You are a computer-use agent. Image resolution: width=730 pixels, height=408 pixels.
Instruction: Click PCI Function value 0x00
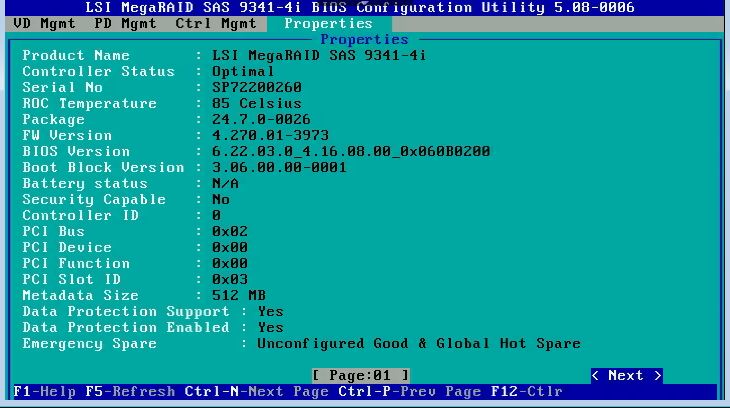click(x=230, y=263)
